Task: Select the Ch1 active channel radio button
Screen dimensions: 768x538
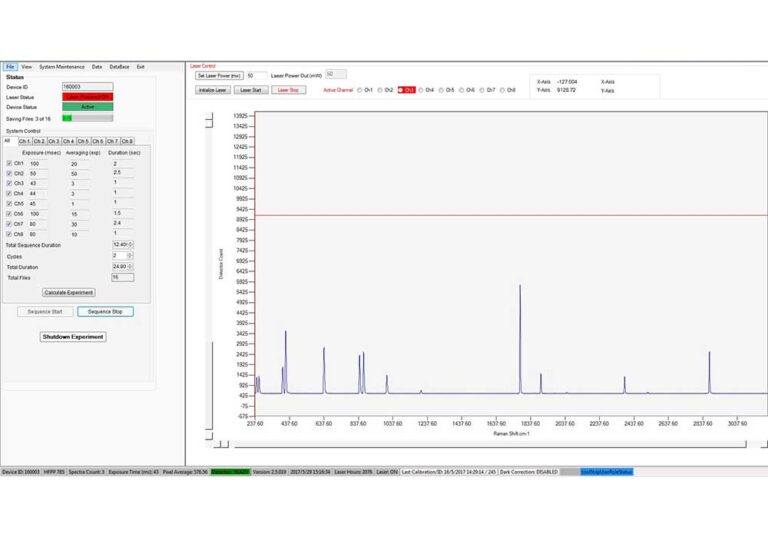Action: coord(360,90)
